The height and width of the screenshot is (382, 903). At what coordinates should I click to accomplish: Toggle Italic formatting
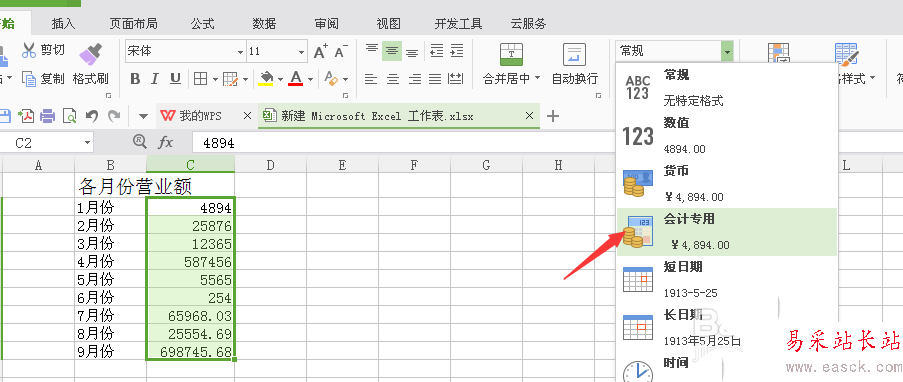pyautogui.click(x=154, y=79)
